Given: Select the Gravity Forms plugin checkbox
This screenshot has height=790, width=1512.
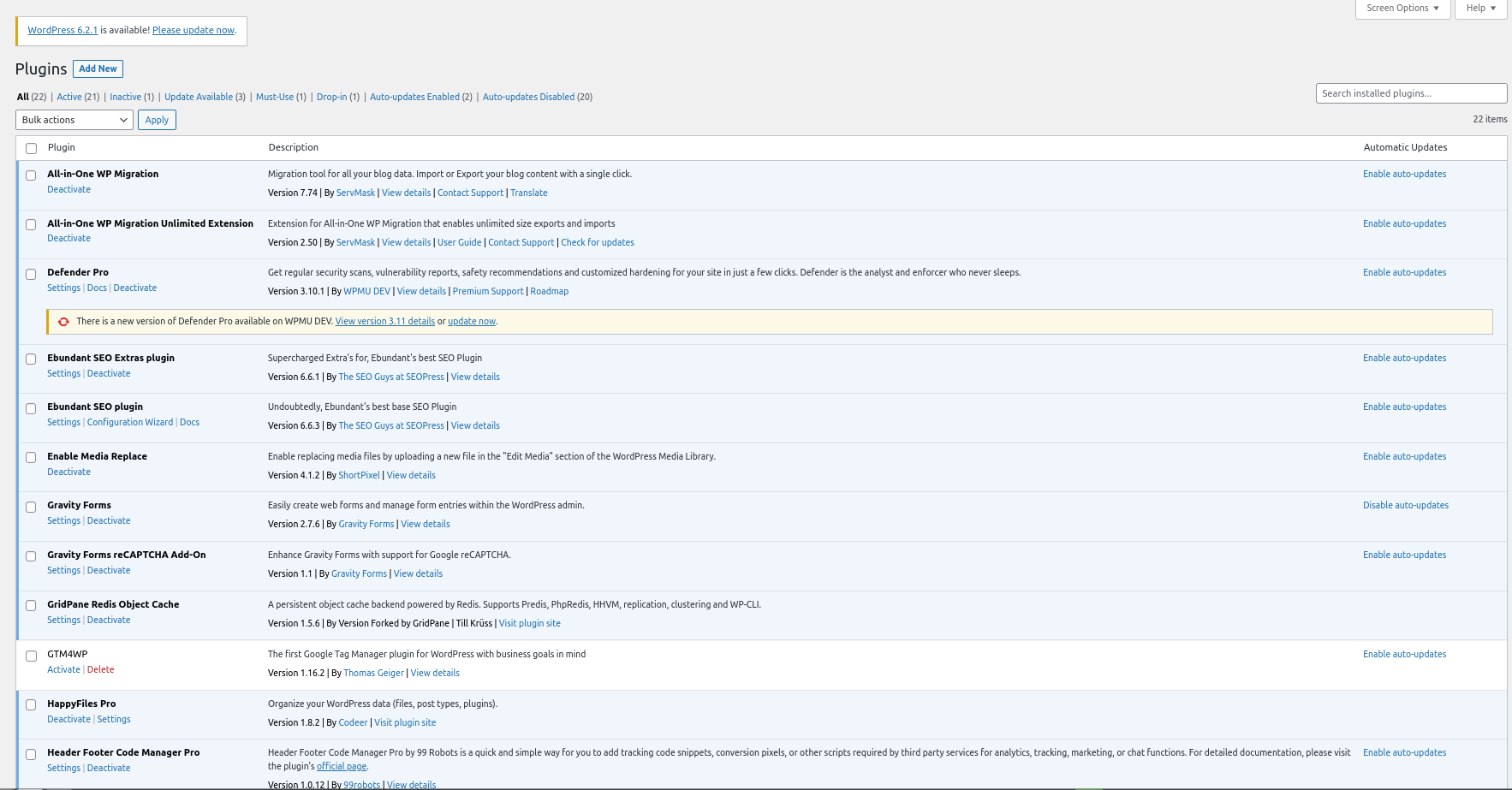Looking at the screenshot, I should pyautogui.click(x=31, y=507).
